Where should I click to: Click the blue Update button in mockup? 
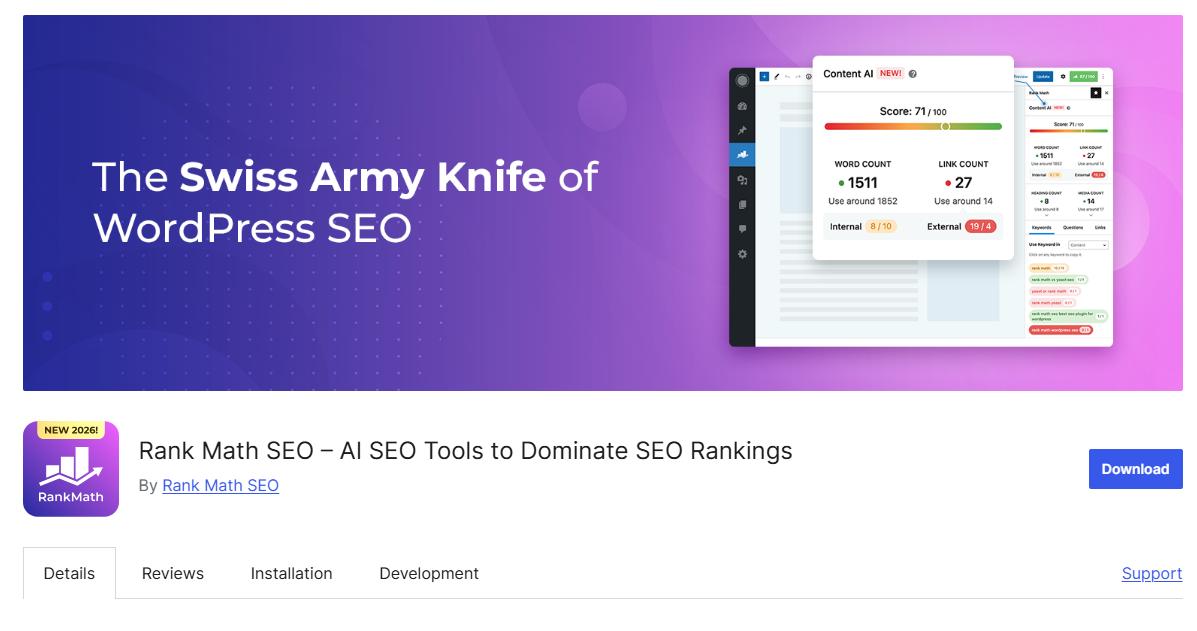coord(1043,76)
